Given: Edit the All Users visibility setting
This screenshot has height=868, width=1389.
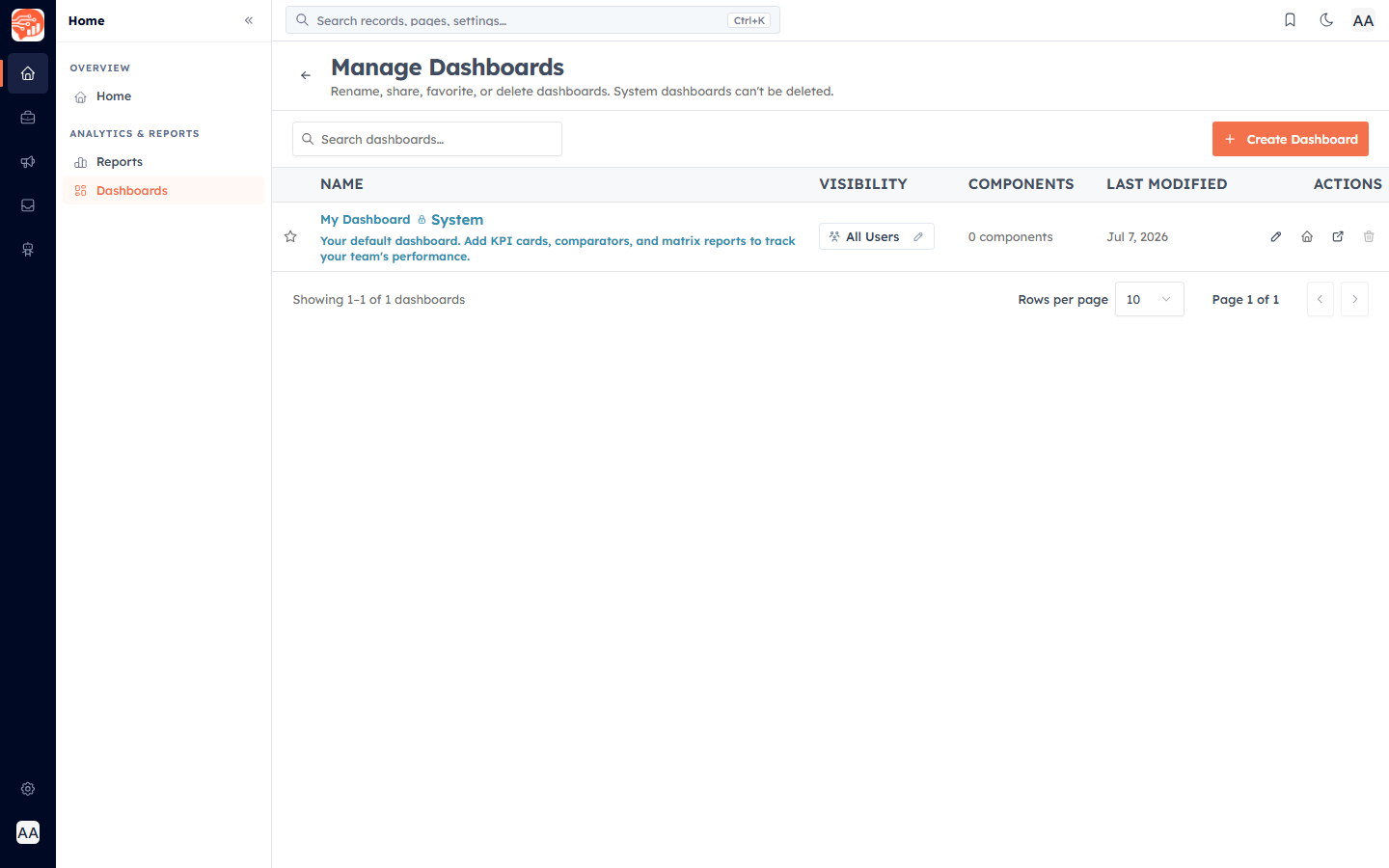Looking at the screenshot, I should (x=877, y=236).
